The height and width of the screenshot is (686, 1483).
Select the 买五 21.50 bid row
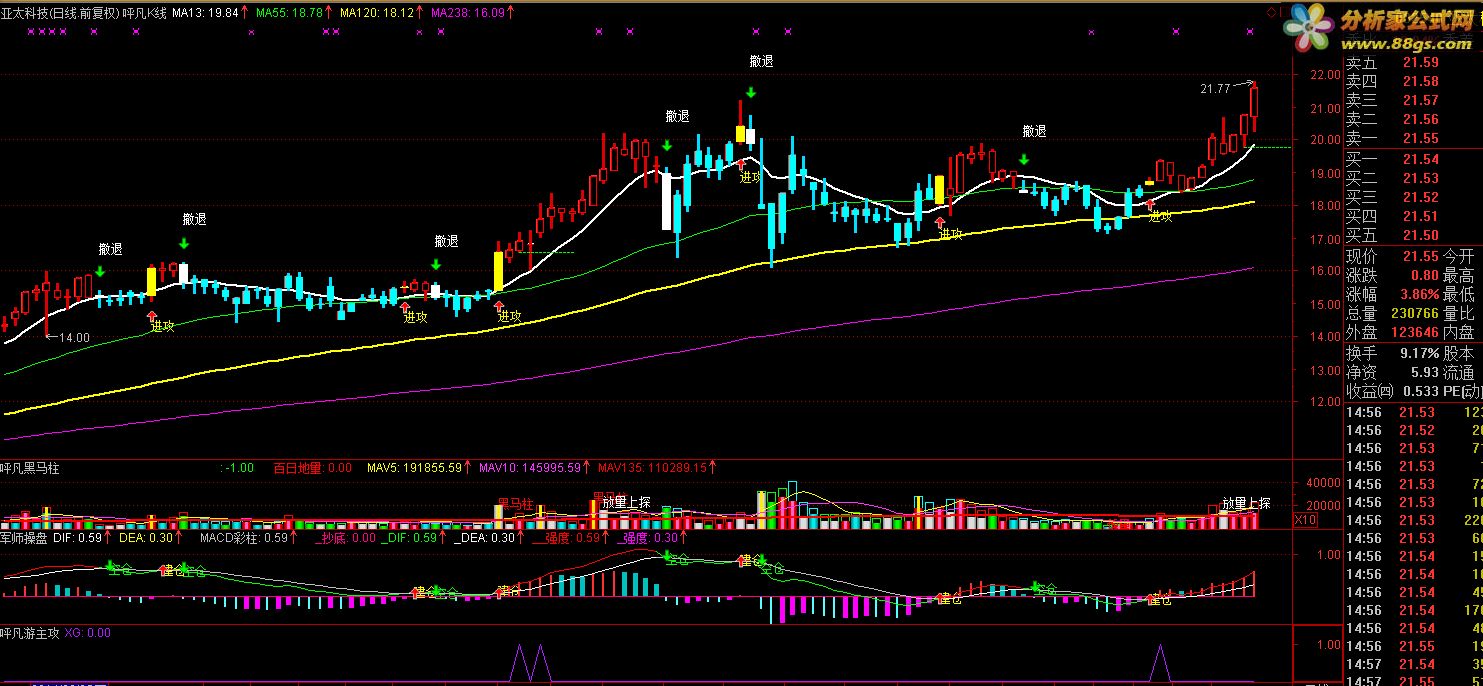[x=1392, y=236]
